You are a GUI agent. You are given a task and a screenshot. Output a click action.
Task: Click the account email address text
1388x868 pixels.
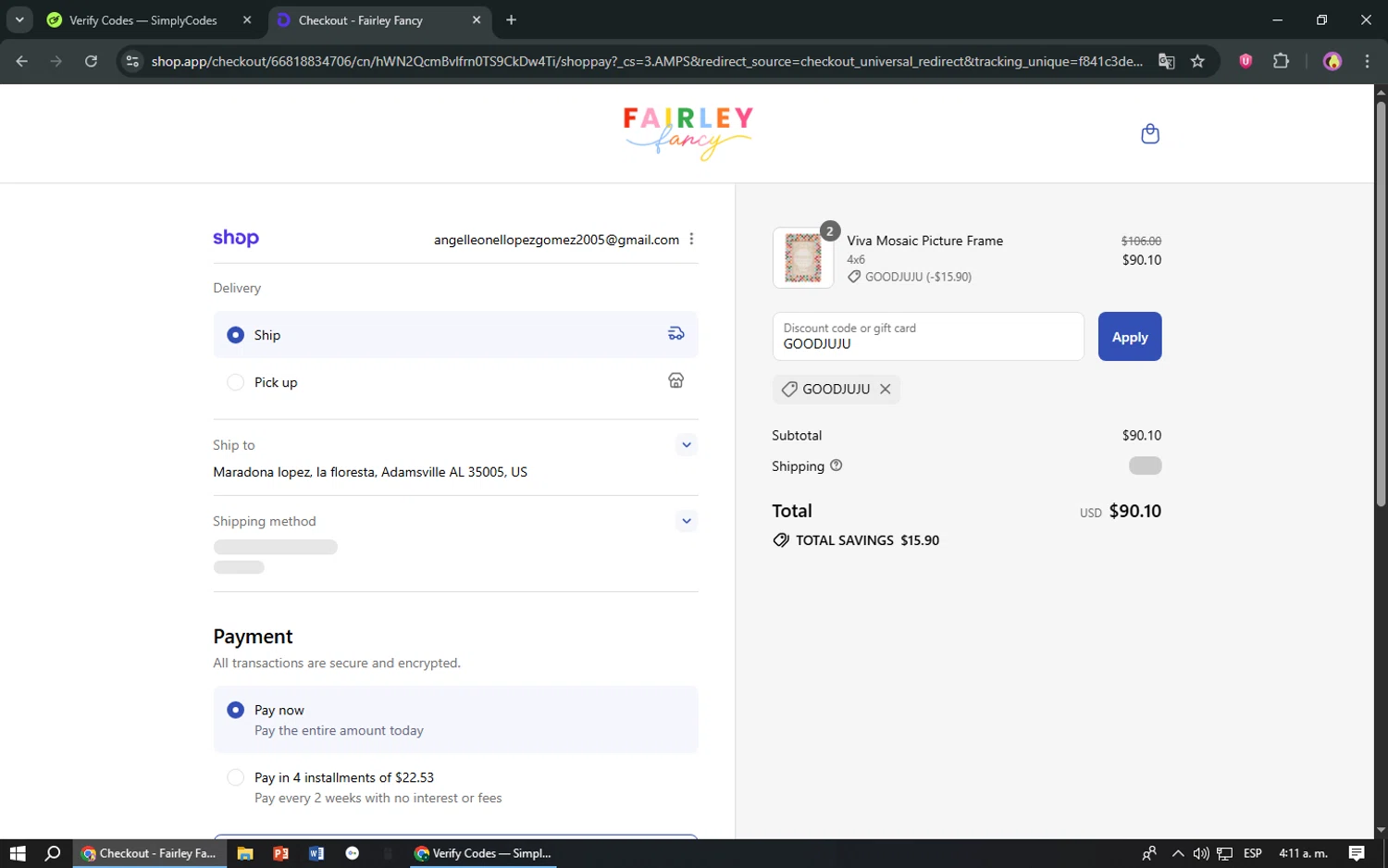coord(556,240)
